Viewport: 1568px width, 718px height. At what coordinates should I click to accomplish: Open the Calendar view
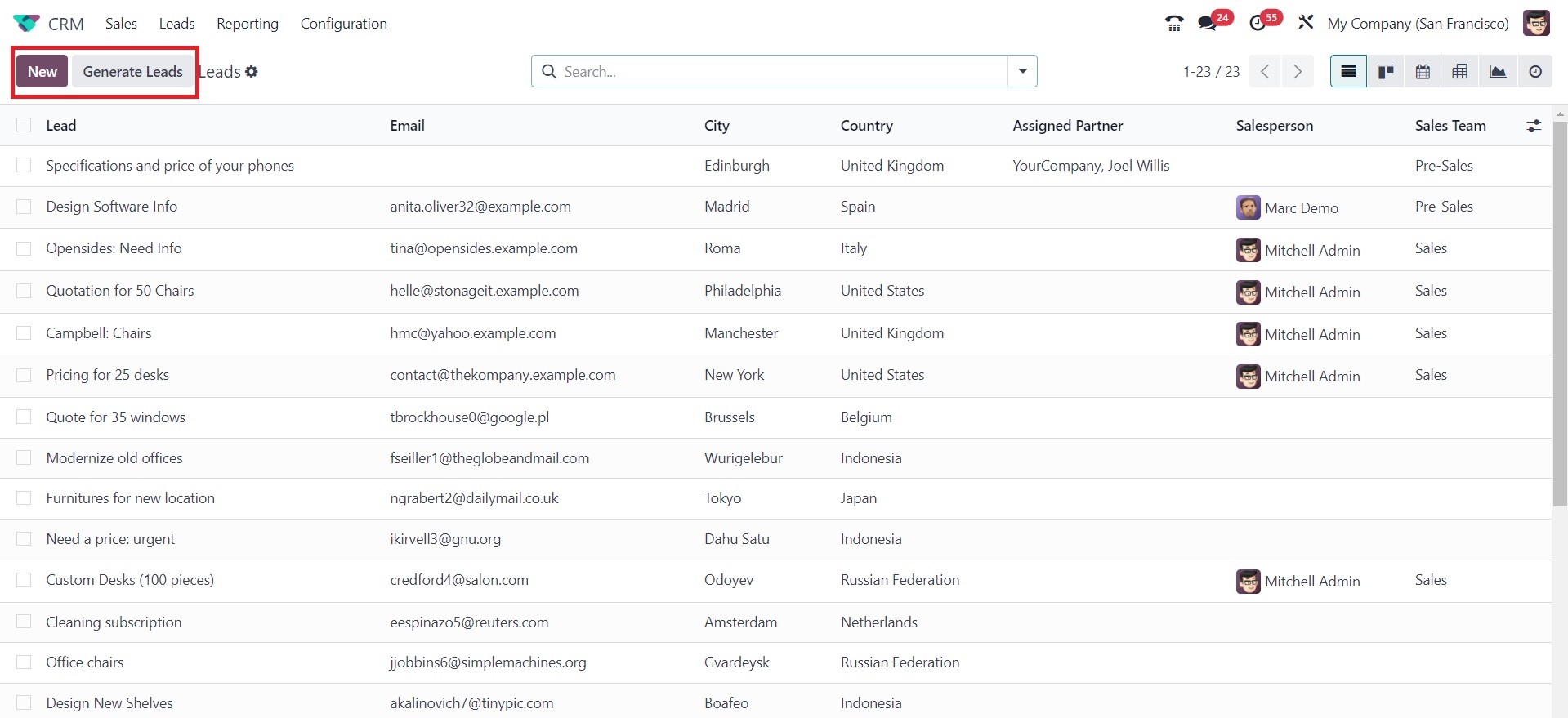[1423, 72]
